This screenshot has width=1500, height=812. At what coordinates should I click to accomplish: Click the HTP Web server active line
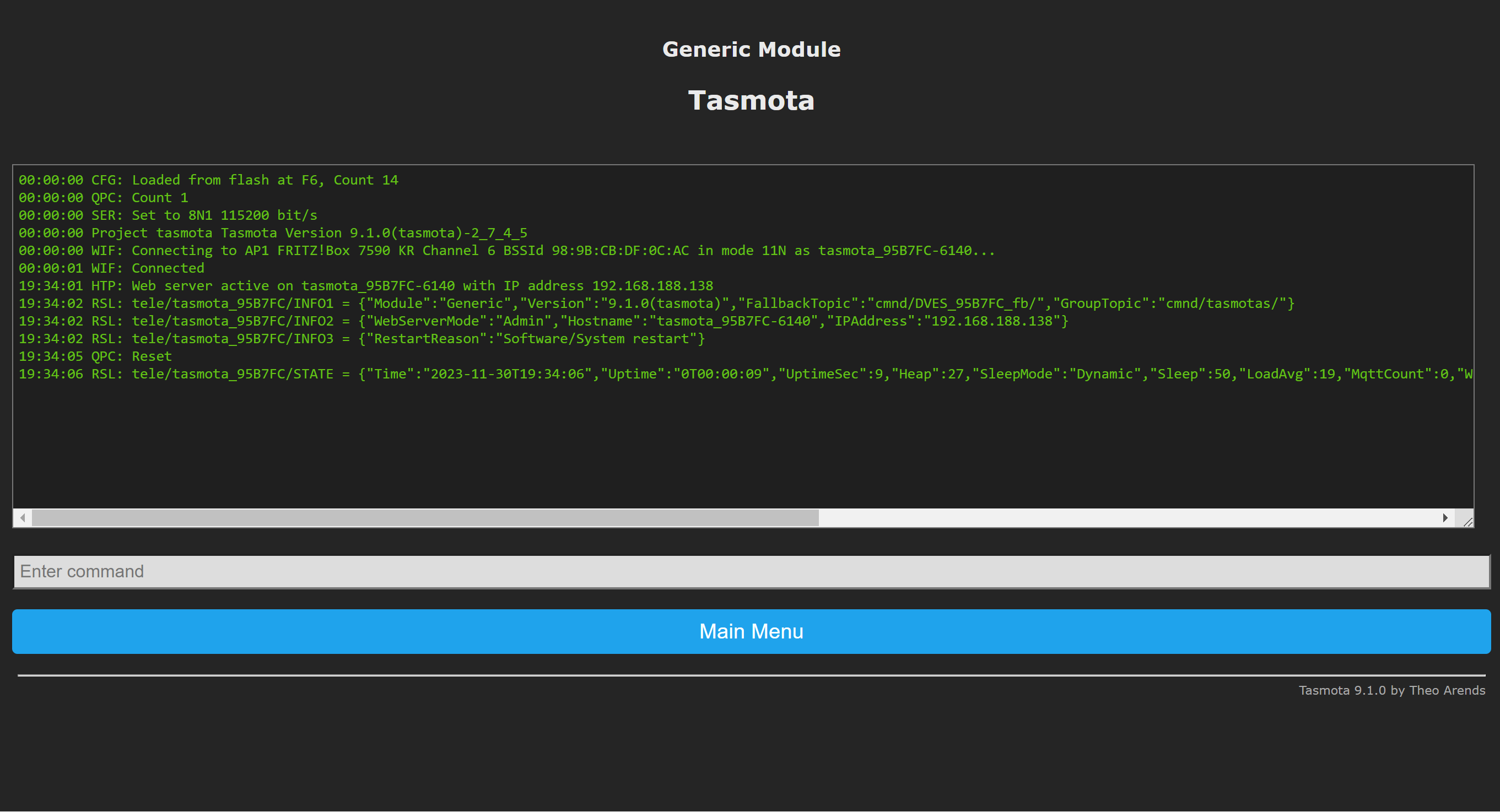[366, 286]
